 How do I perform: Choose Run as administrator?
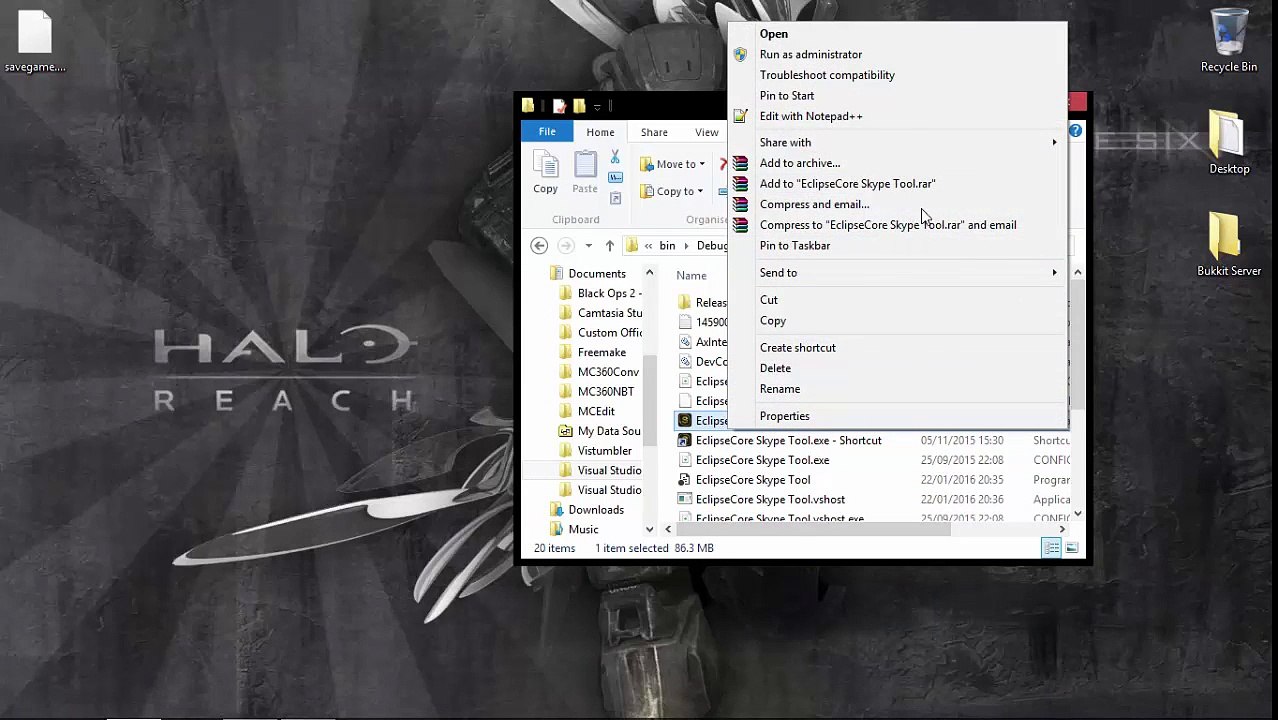(810, 54)
